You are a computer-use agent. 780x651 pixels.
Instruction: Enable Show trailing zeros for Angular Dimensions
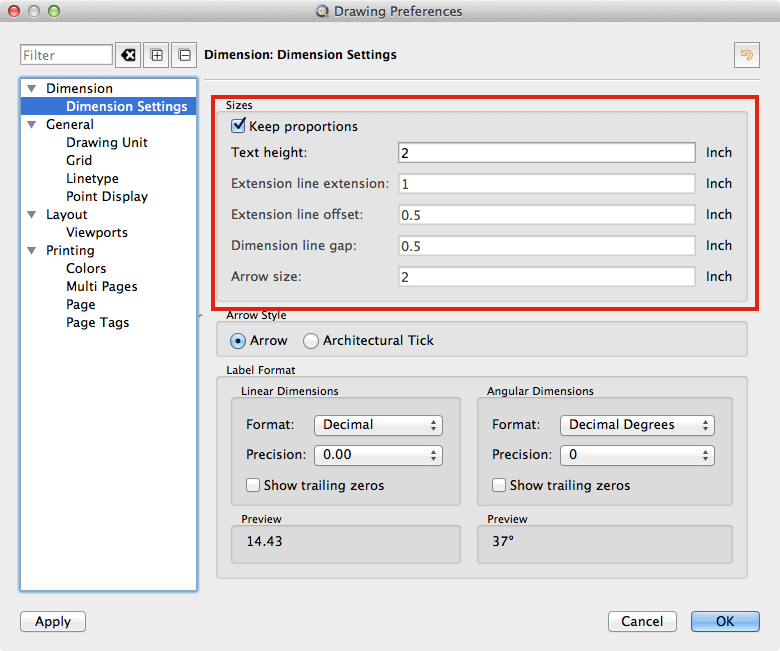[x=499, y=485]
